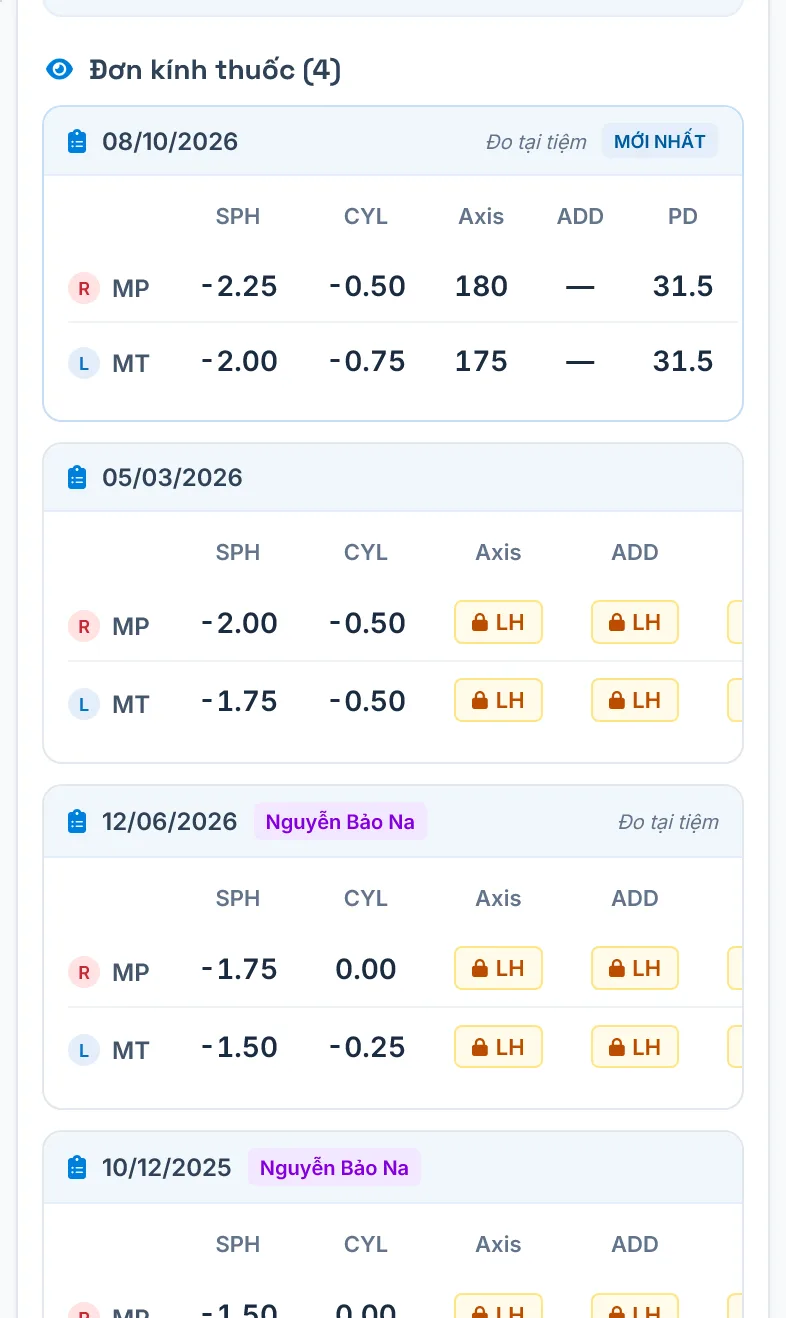Click locked Axis LH button for MP in 05/03/2026
The image size is (786, 1318).
pos(498,622)
